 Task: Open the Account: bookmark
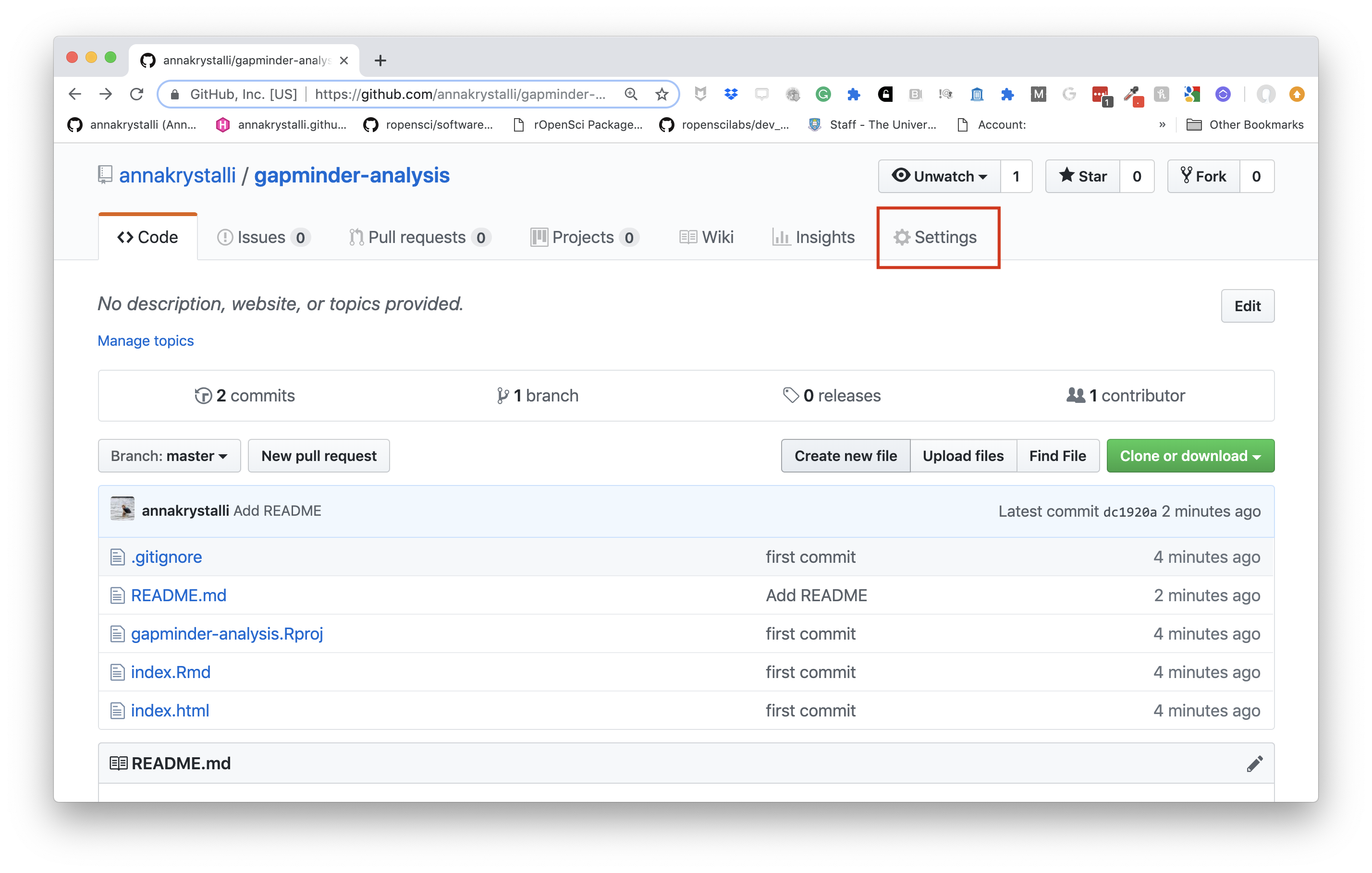point(992,125)
